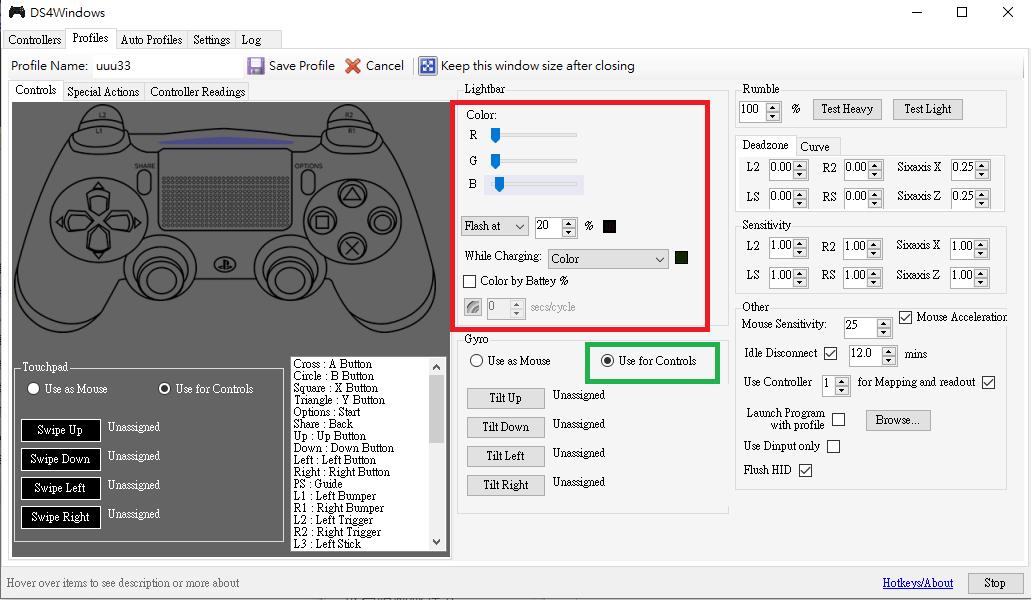
Task: Enable Color by Battery % checkbox
Action: pos(470,282)
